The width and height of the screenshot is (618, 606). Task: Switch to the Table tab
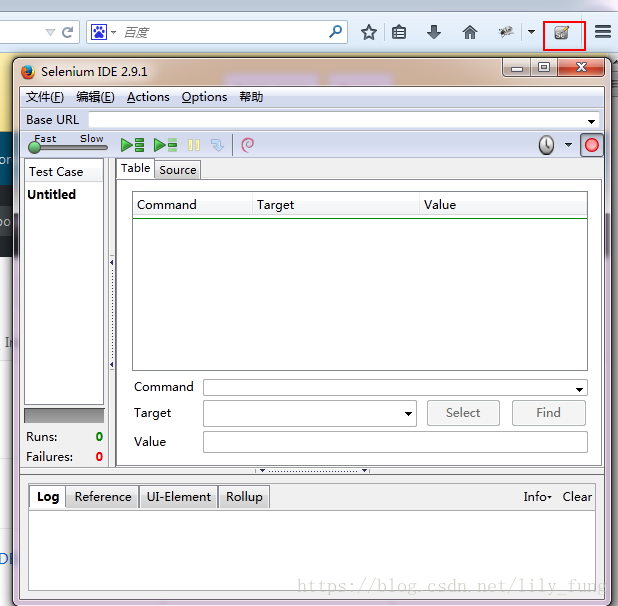pyautogui.click(x=135, y=168)
